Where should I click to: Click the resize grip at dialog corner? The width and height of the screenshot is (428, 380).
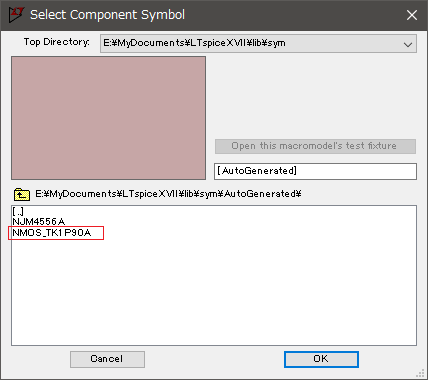[x=421, y=373]
